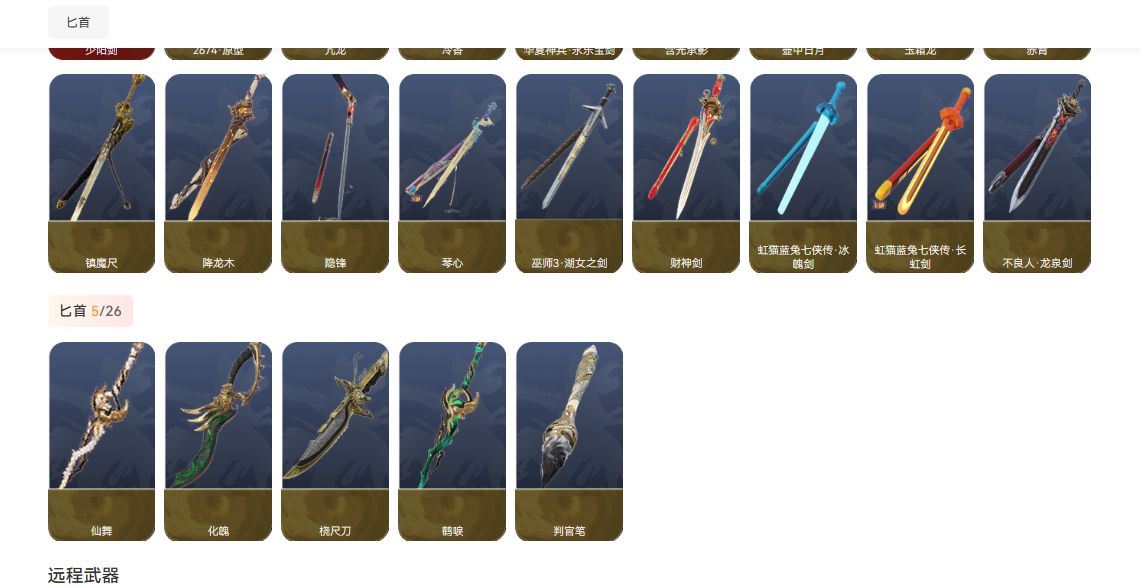The image size is (1140, 587).
Task: Open the orange 长虹剑 card
Action: point(920,173)
